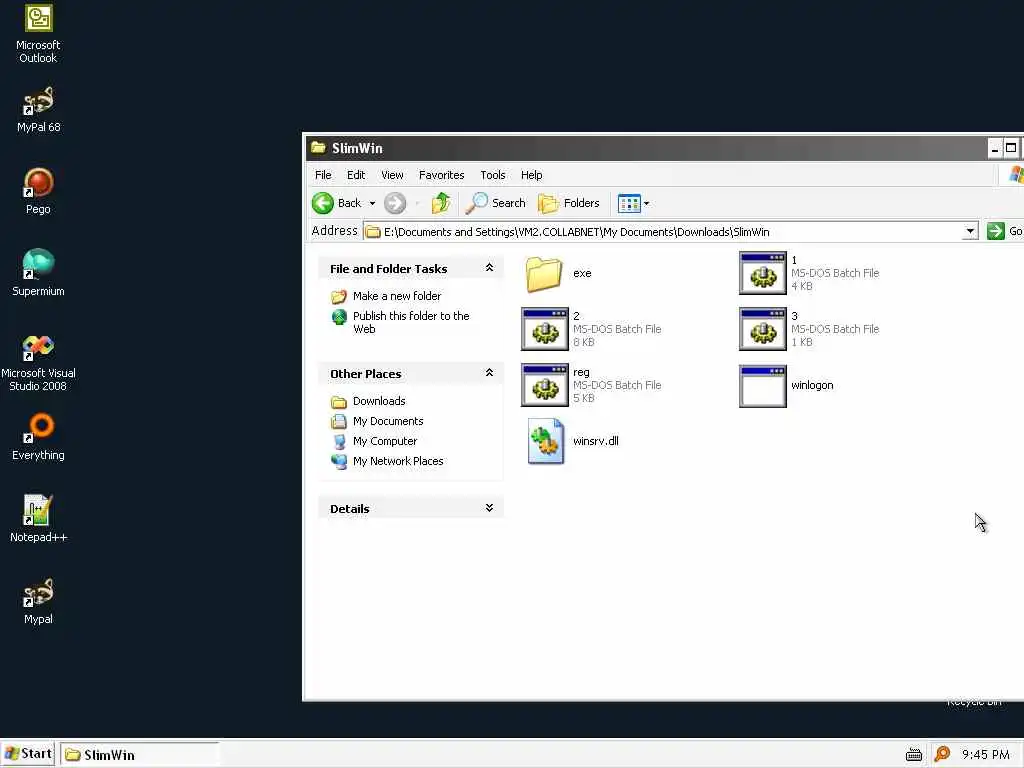This screenshot has width=1024, height=768.
Task: Click the SlimWin title bar folder icon
Action: [x=318, y=148]
